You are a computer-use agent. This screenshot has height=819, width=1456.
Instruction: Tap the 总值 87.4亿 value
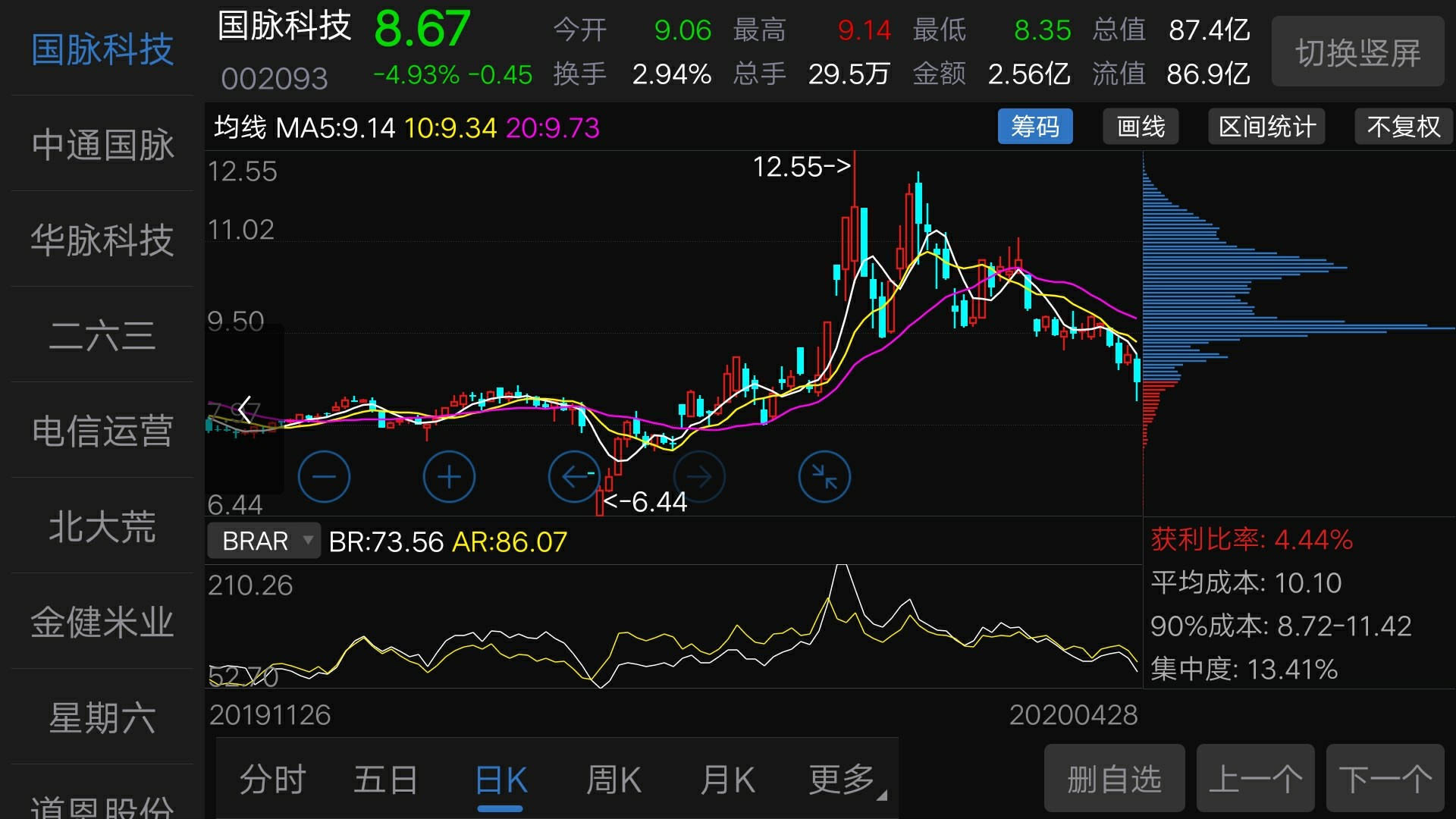(x=1209, y=30)
